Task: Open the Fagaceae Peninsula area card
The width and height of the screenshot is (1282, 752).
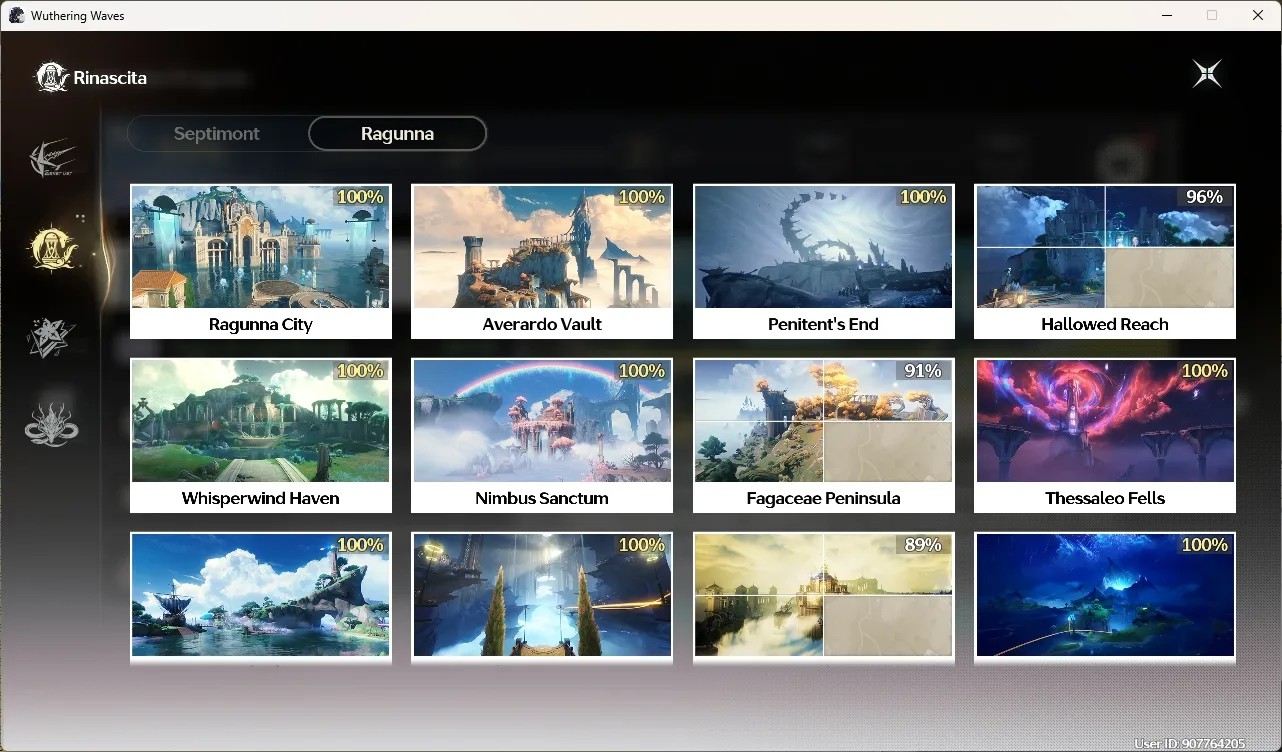Action: (824, 436)
